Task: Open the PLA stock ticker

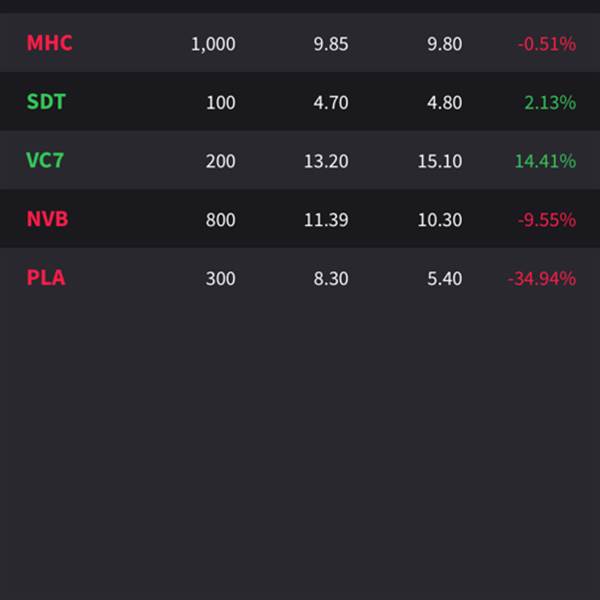Action: pyautogui.click(x=46, y=277)
